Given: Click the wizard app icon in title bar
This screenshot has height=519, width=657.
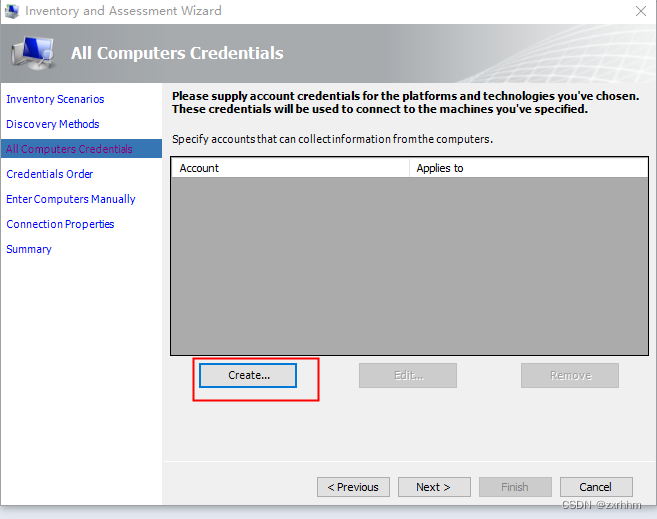Looking at the screenshot, I should coord(11,11).
